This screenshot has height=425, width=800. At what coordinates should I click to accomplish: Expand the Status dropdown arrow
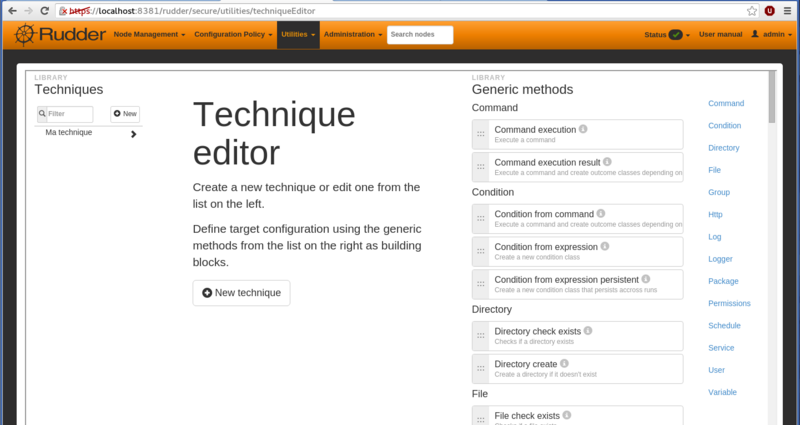click(x=688, y=35)
